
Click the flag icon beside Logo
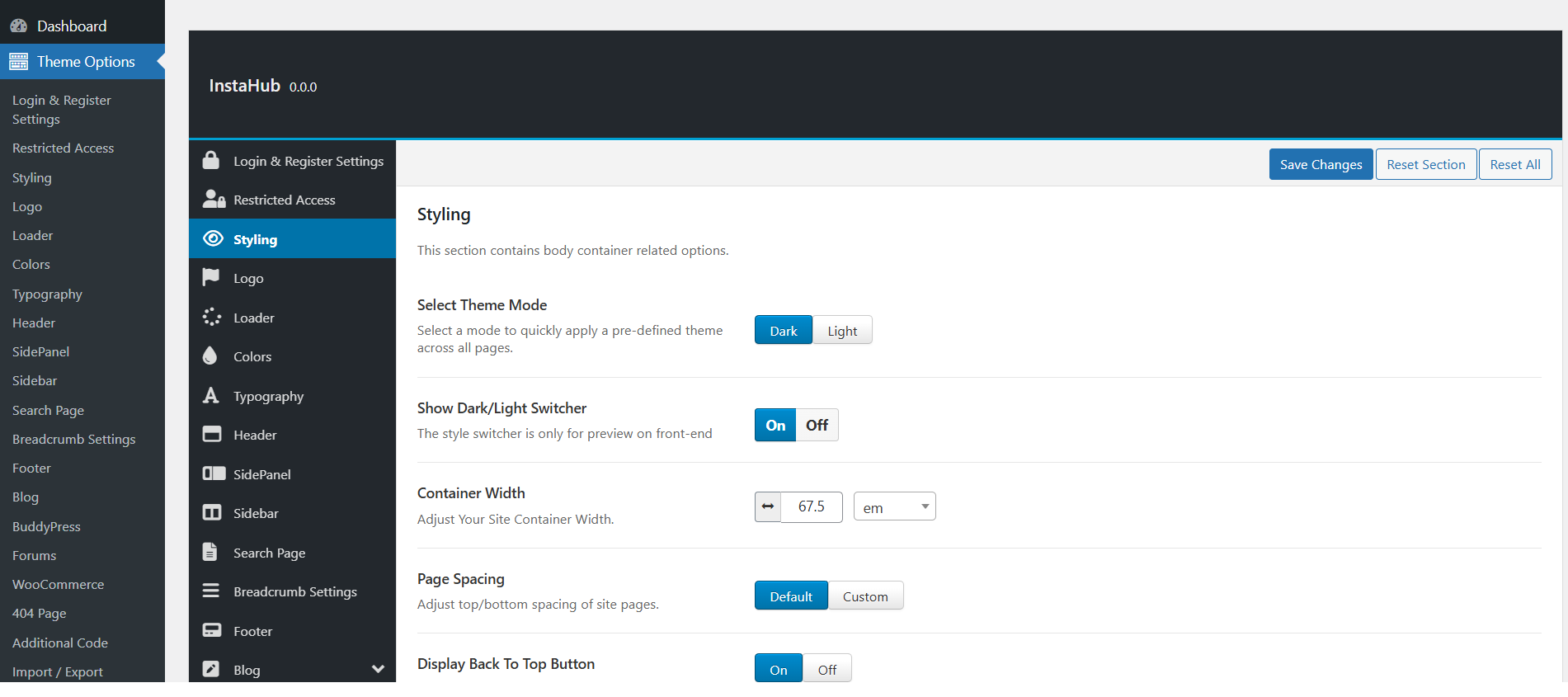tap(211, 277)
